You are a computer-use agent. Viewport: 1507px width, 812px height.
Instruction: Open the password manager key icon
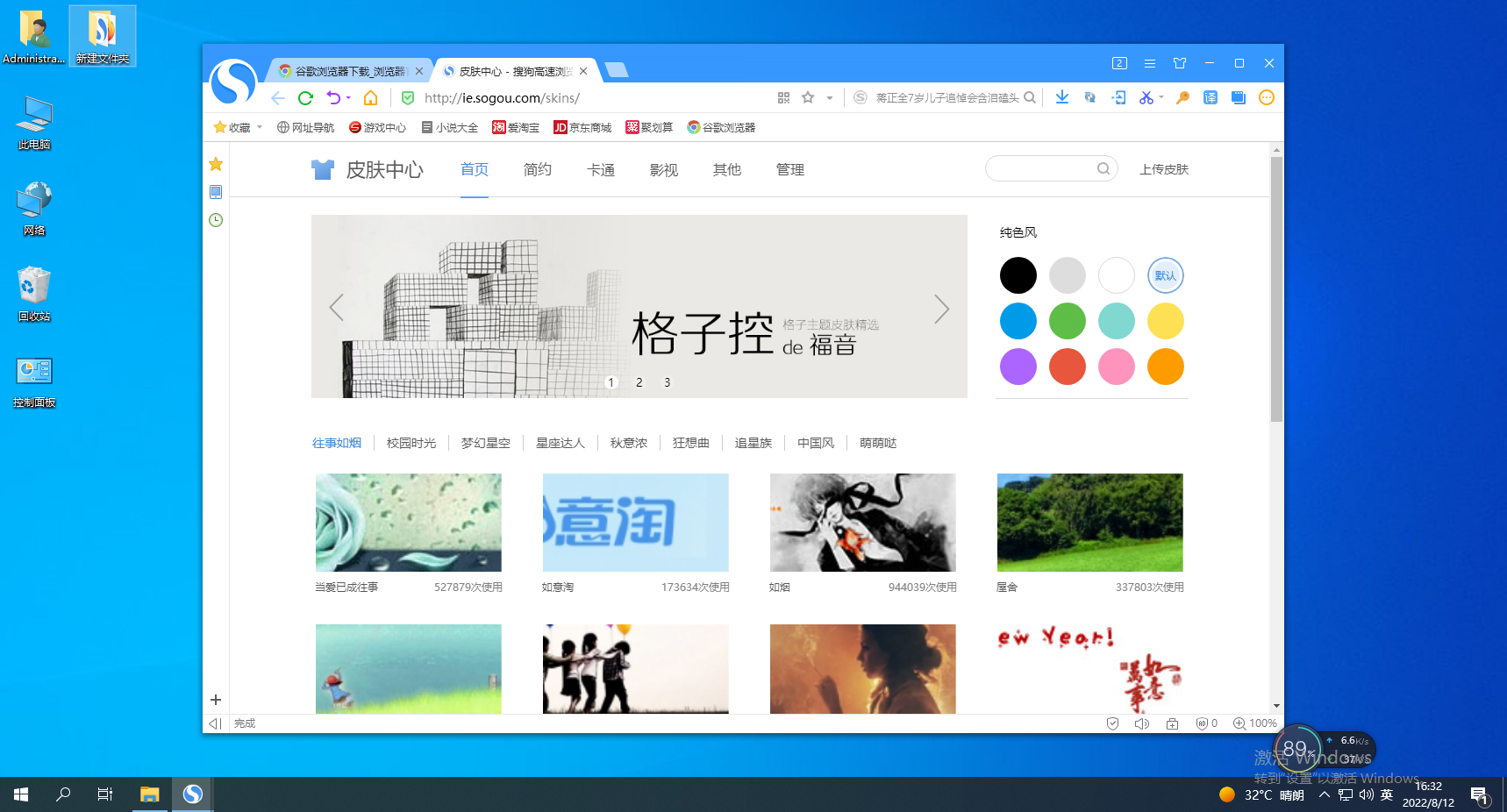coord(1182,97)
